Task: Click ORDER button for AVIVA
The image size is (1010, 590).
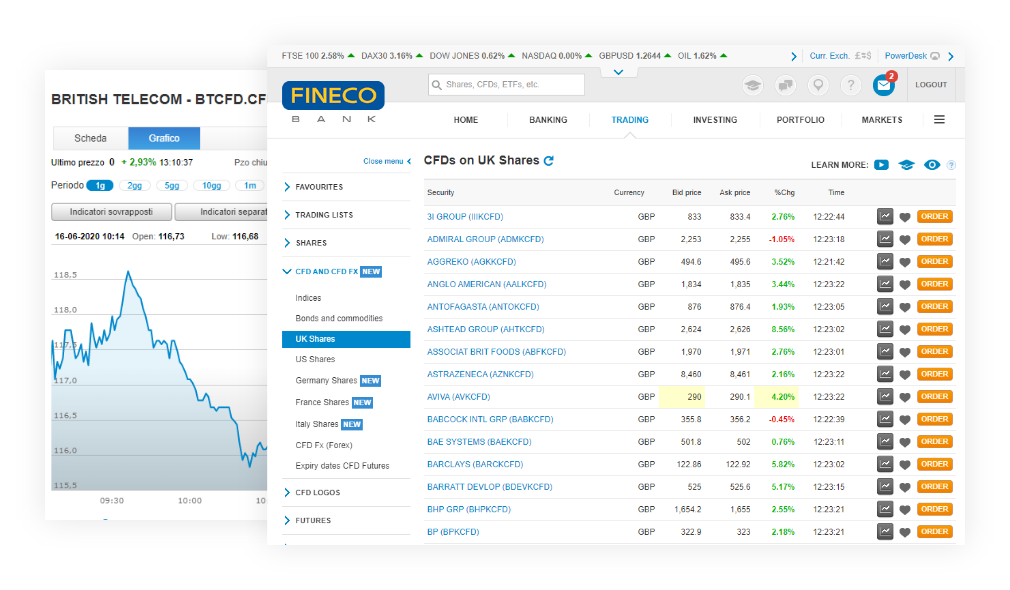Action: click(934, 397)
